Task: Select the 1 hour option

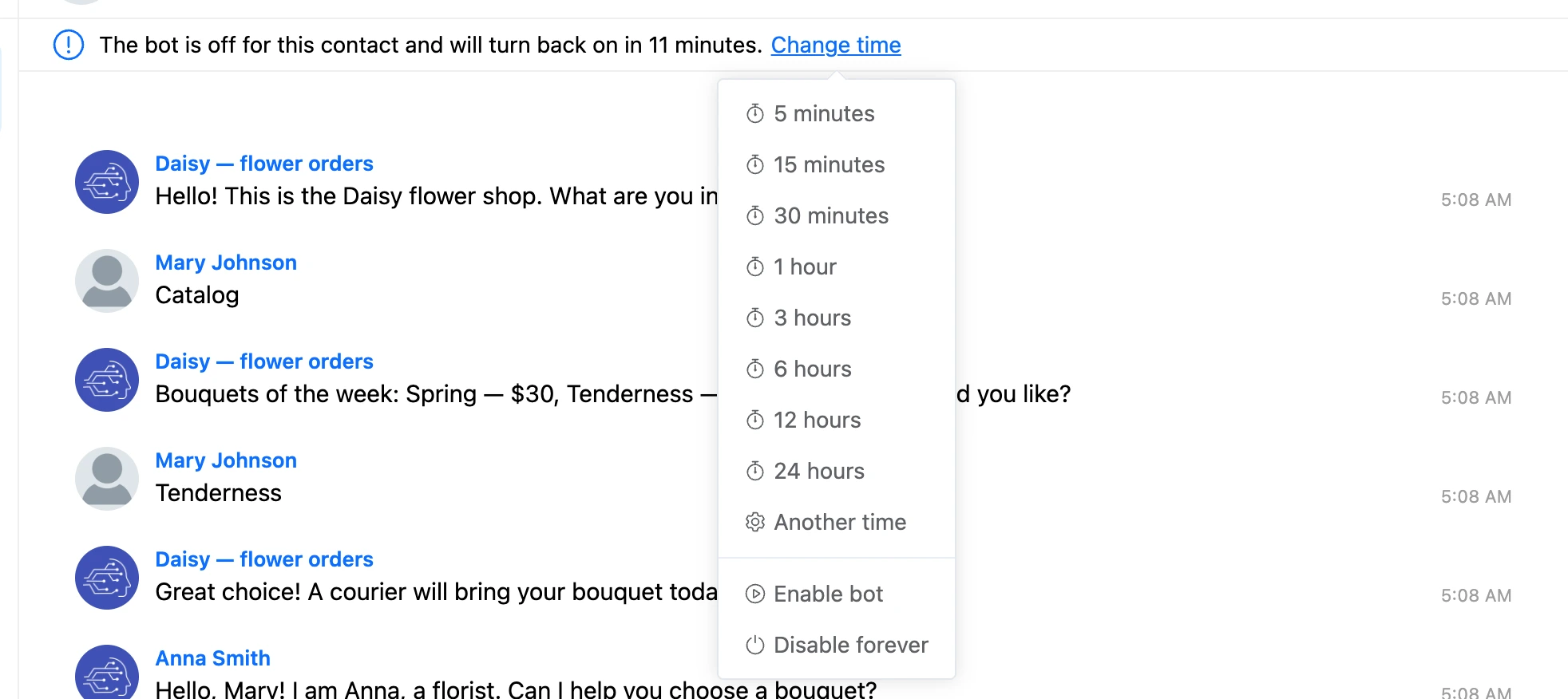Action: coord(837,267)
